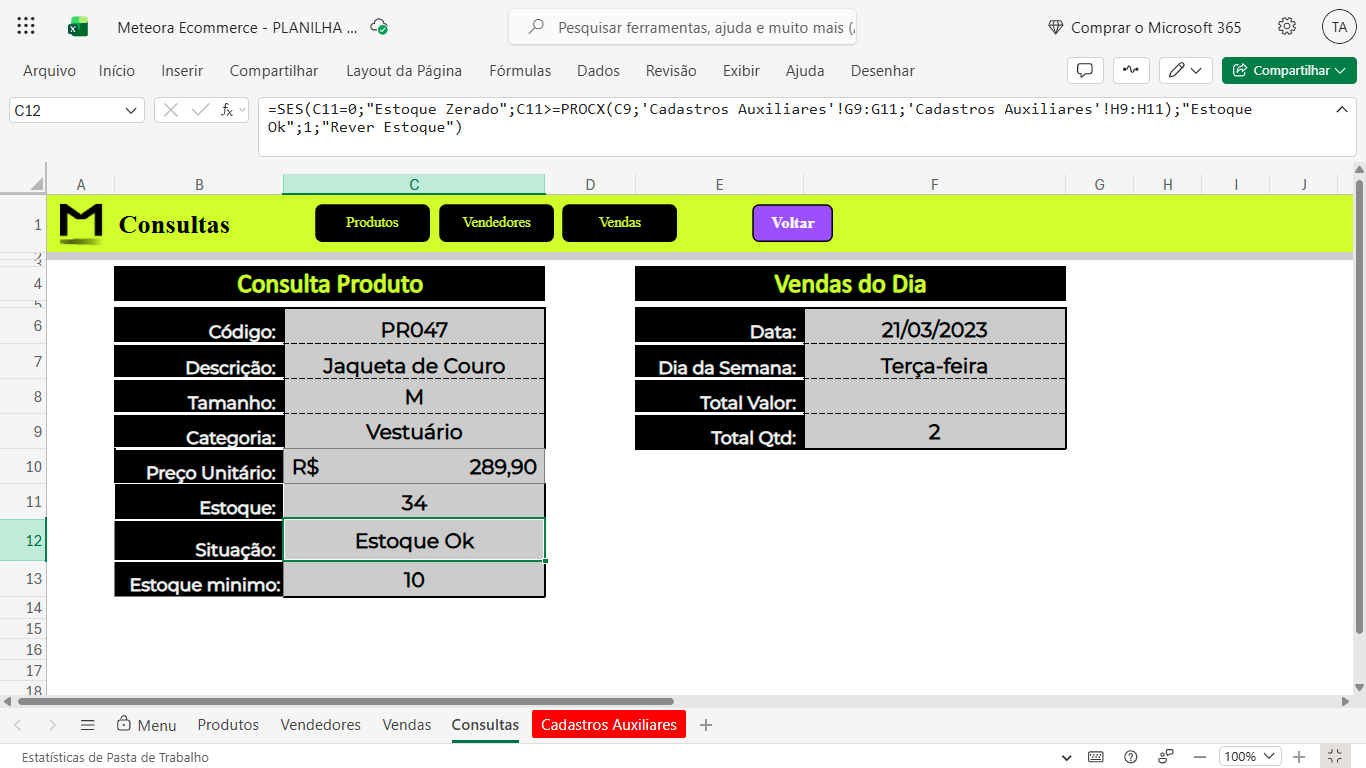1366x768 pixels.
Task: Click the cloud saved status icon
Action: 379,27
